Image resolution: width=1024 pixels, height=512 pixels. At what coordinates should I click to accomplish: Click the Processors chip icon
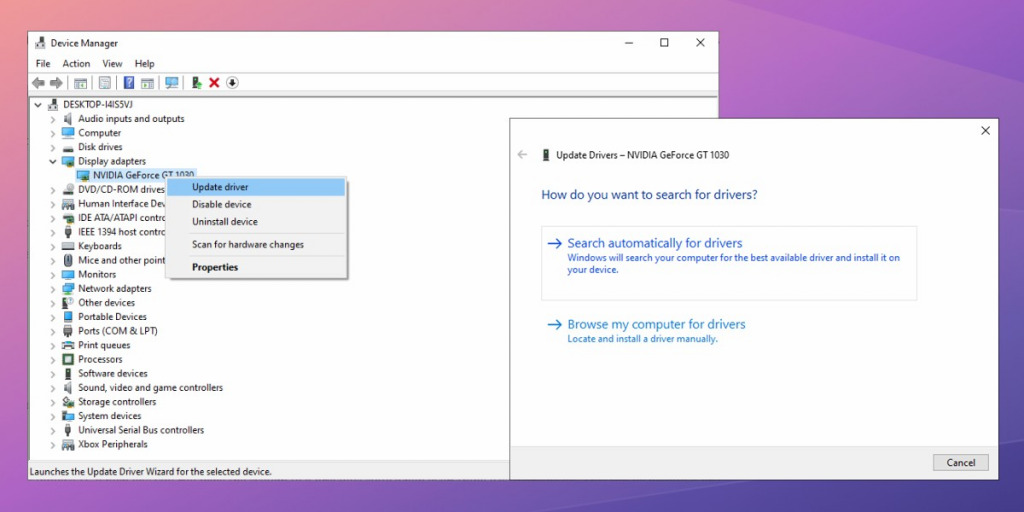pyautogui.click(x=68, y=359)
